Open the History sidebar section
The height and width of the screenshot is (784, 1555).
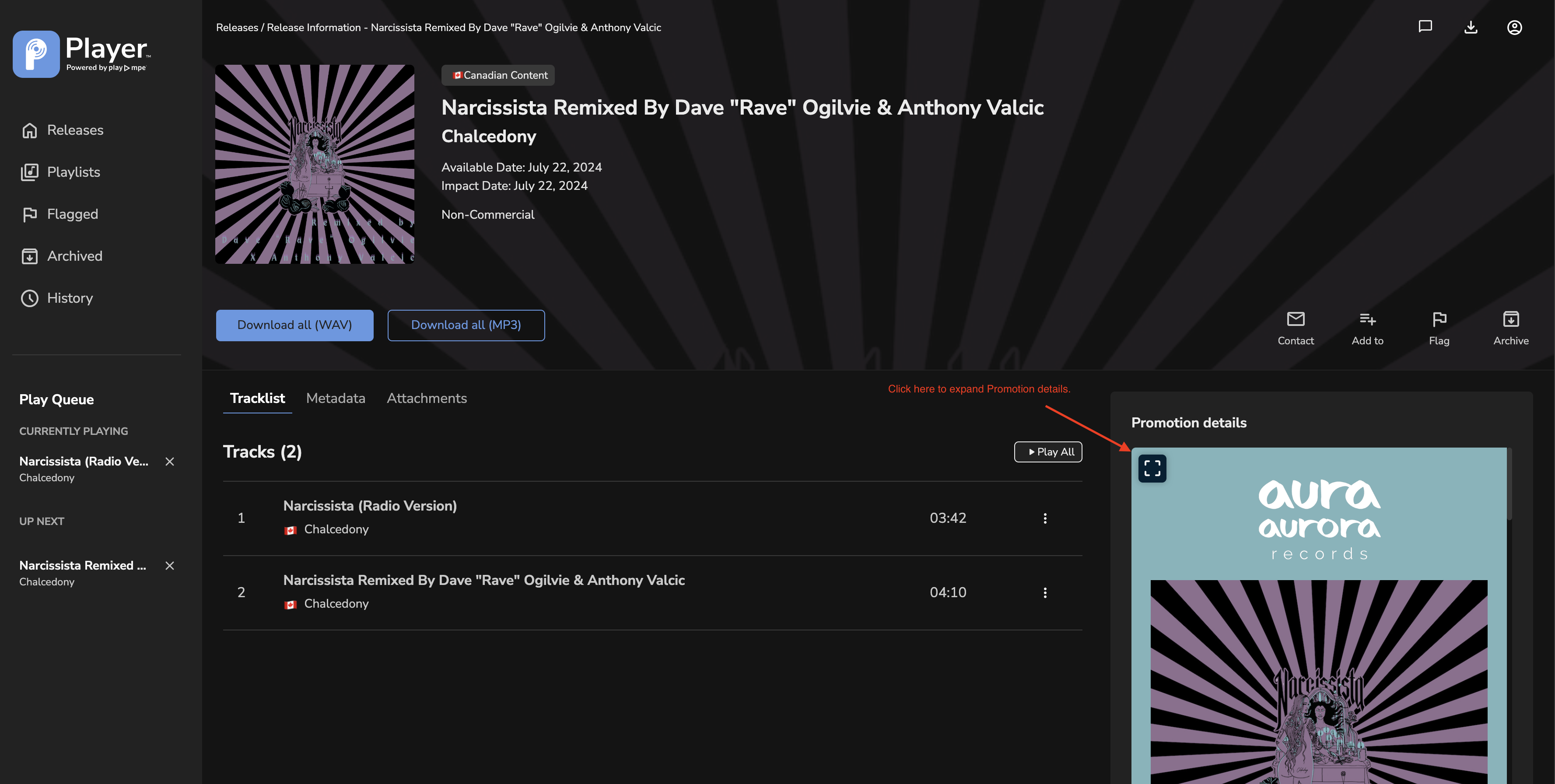point(57,298)
